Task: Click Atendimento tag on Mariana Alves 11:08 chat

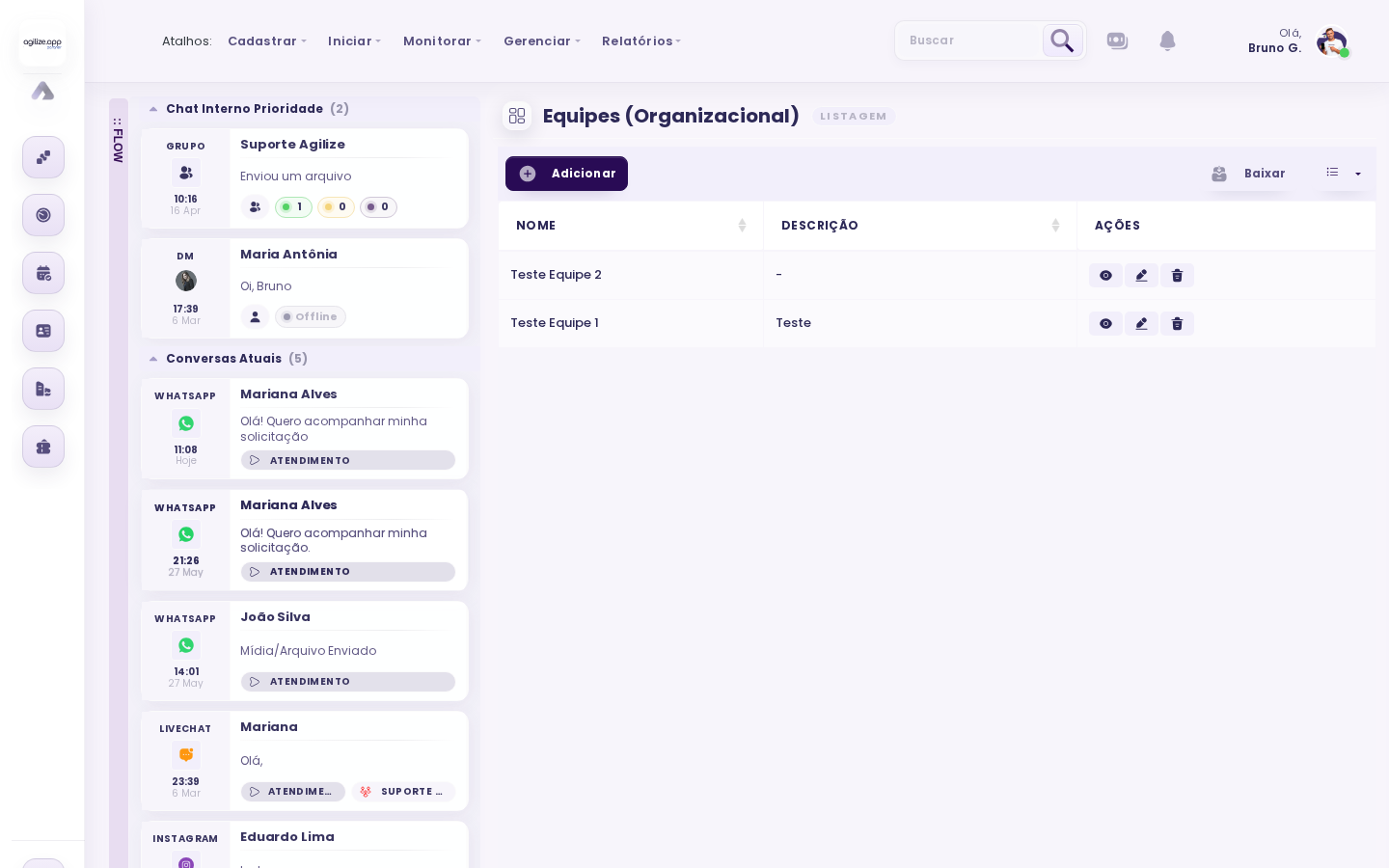Action: 348,461
